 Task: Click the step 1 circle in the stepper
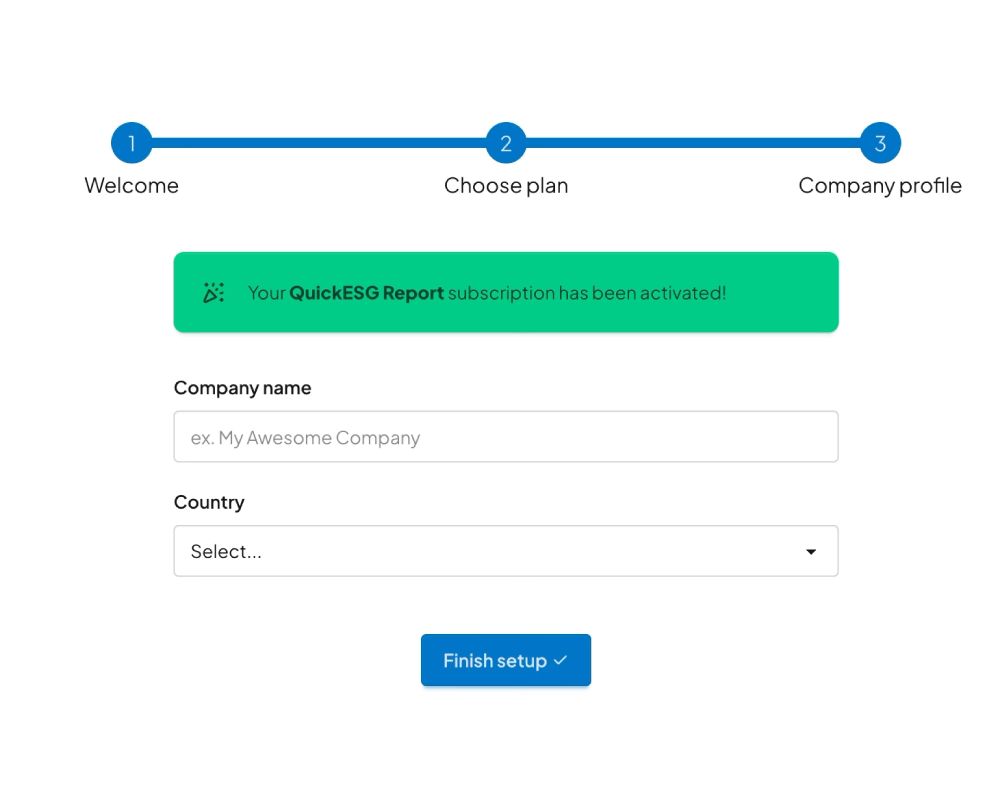click(x=131, y=143)
